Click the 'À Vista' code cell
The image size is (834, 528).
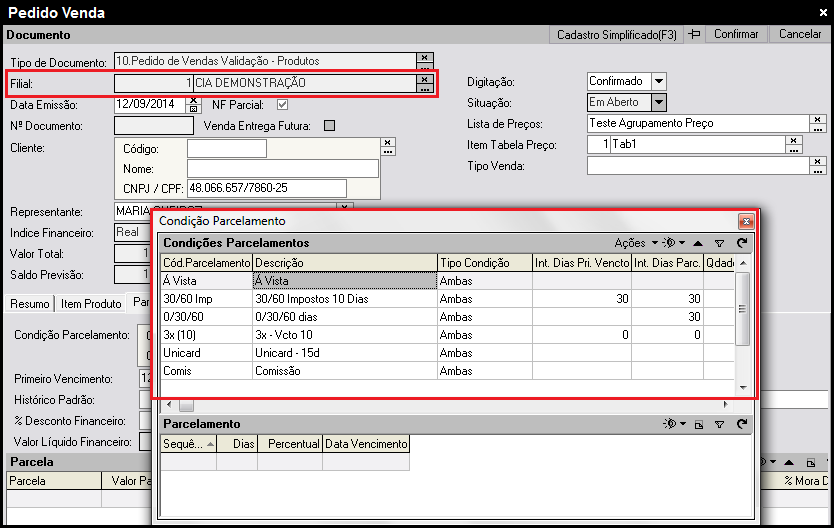tap(207, 281)
